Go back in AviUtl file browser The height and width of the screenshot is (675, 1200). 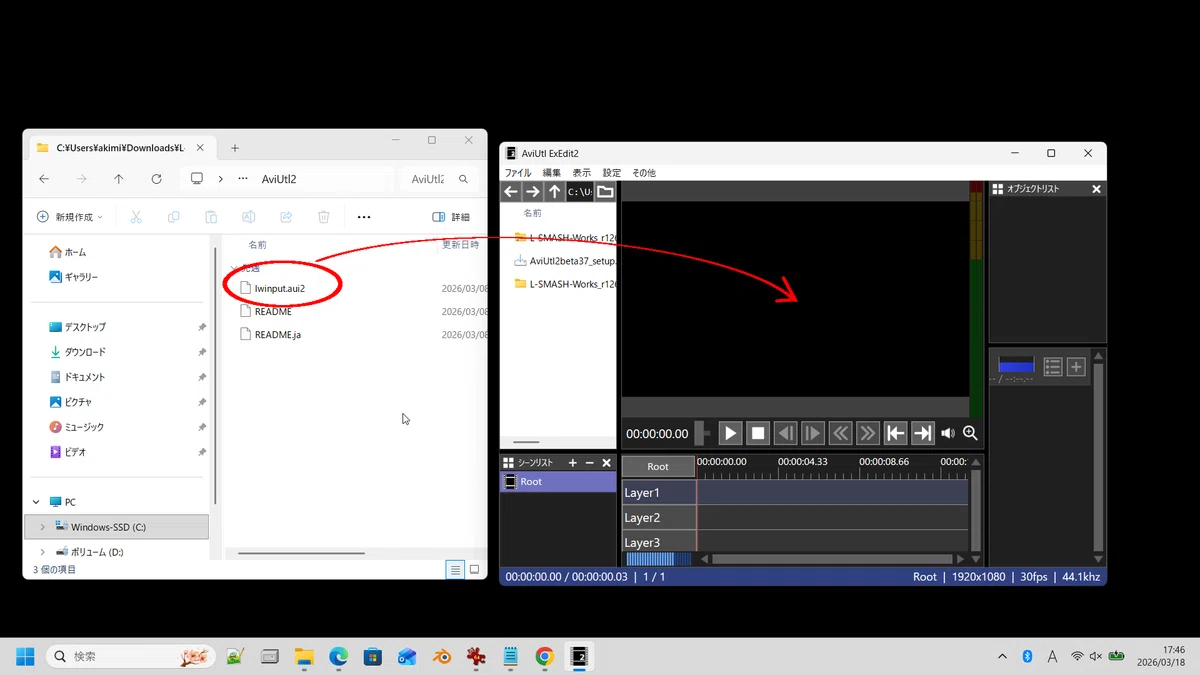point(511,191)
